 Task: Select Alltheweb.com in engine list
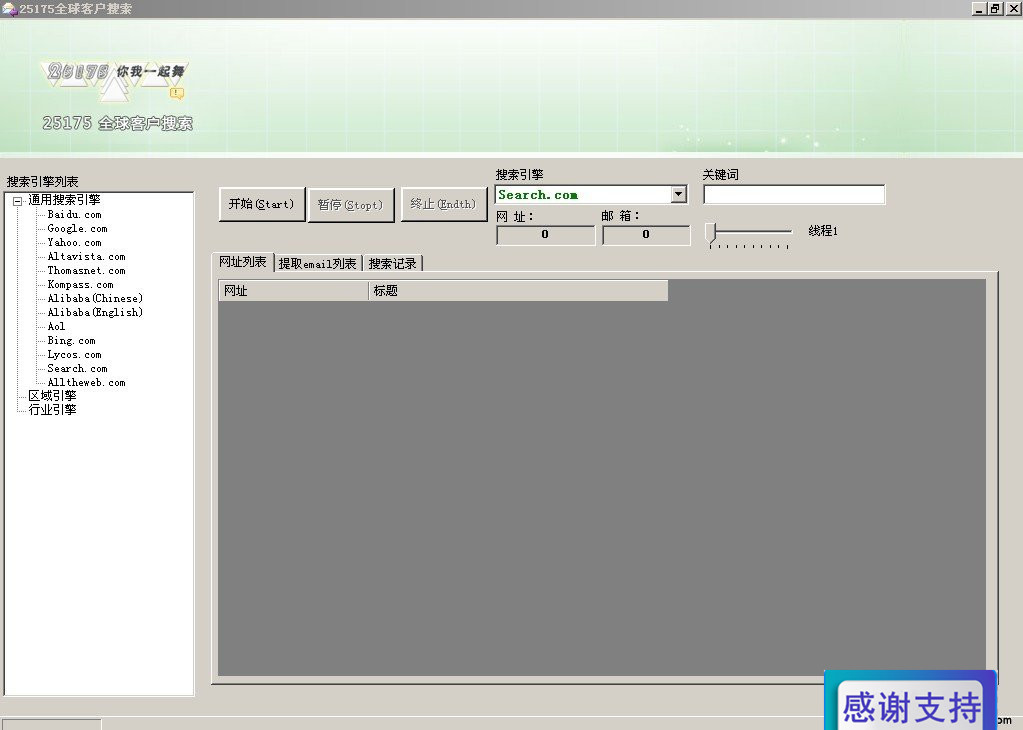click(86, 383)
